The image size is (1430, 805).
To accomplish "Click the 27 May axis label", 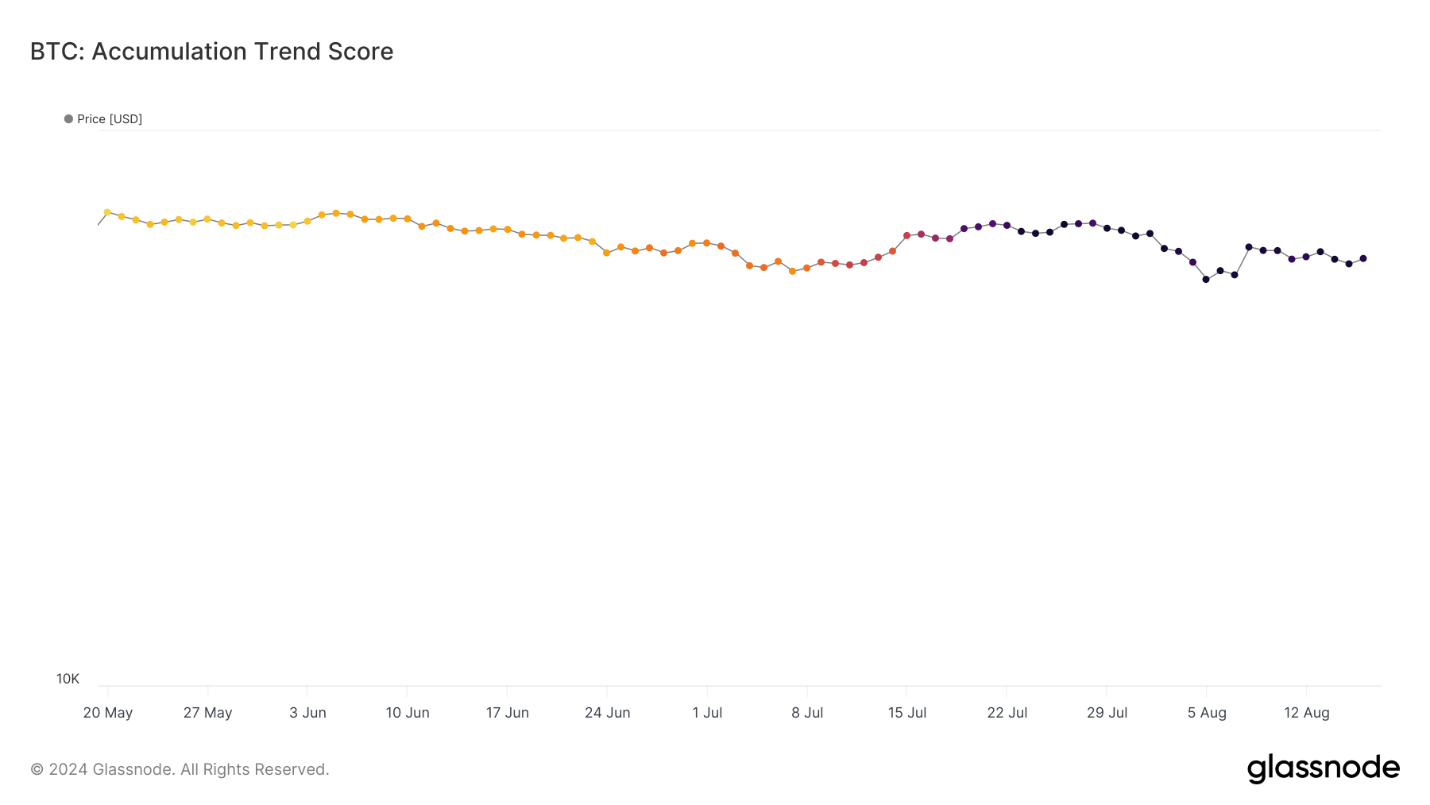I will tap(208, 713).
